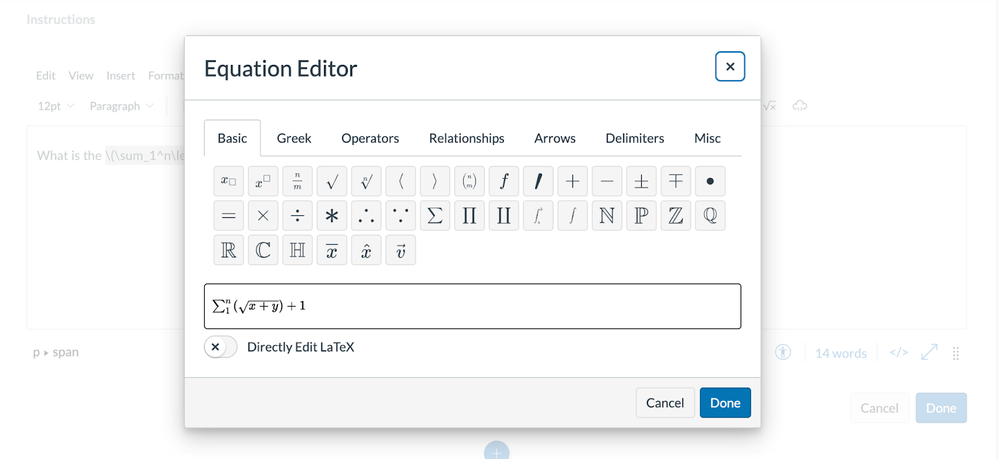Insert the integers ℤ symbol
Viewport: 999px width, 459px height.
pyautogui.click(x=675, y=216)
